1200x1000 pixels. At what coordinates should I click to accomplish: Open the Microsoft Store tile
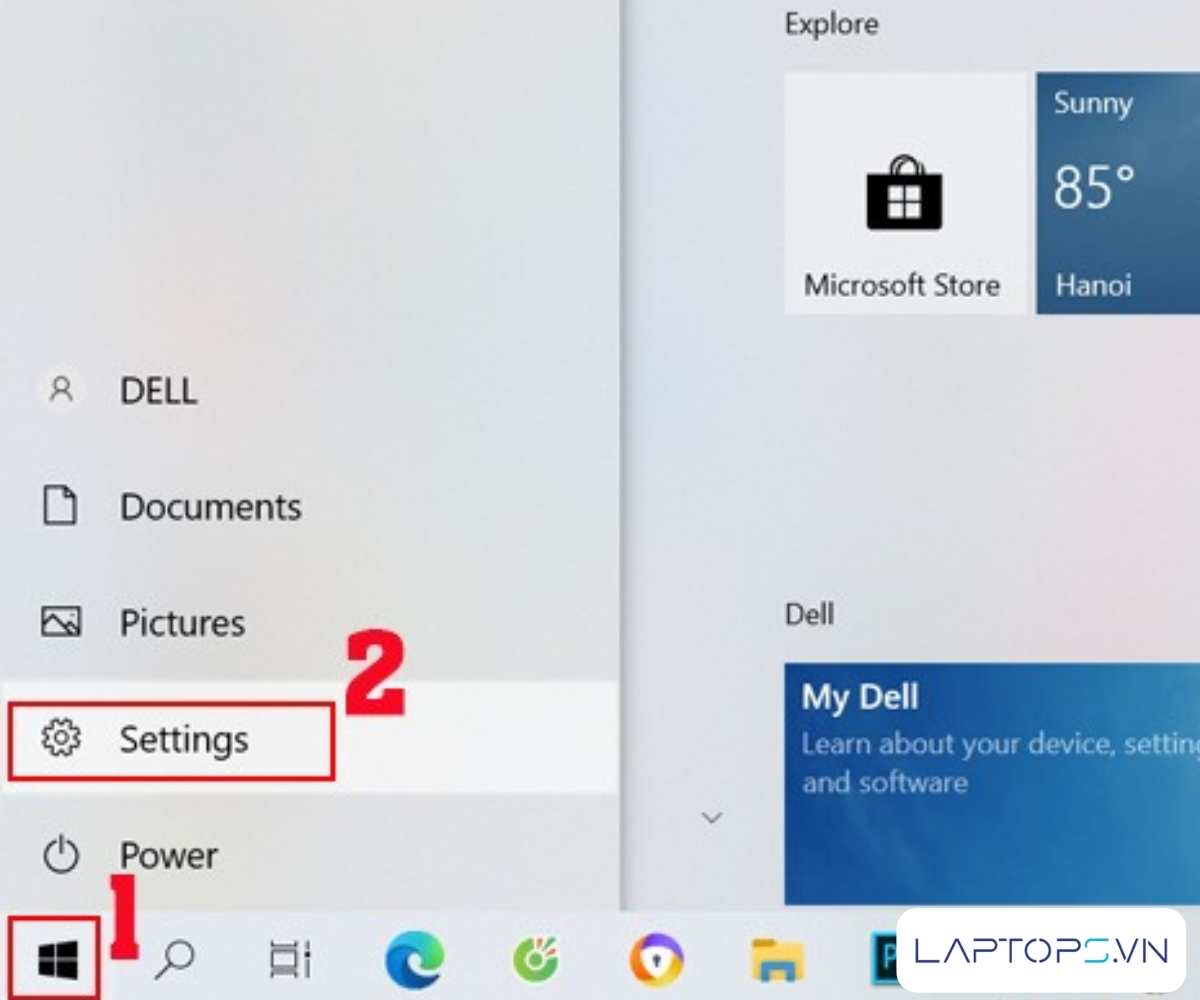tap(904, 193)
